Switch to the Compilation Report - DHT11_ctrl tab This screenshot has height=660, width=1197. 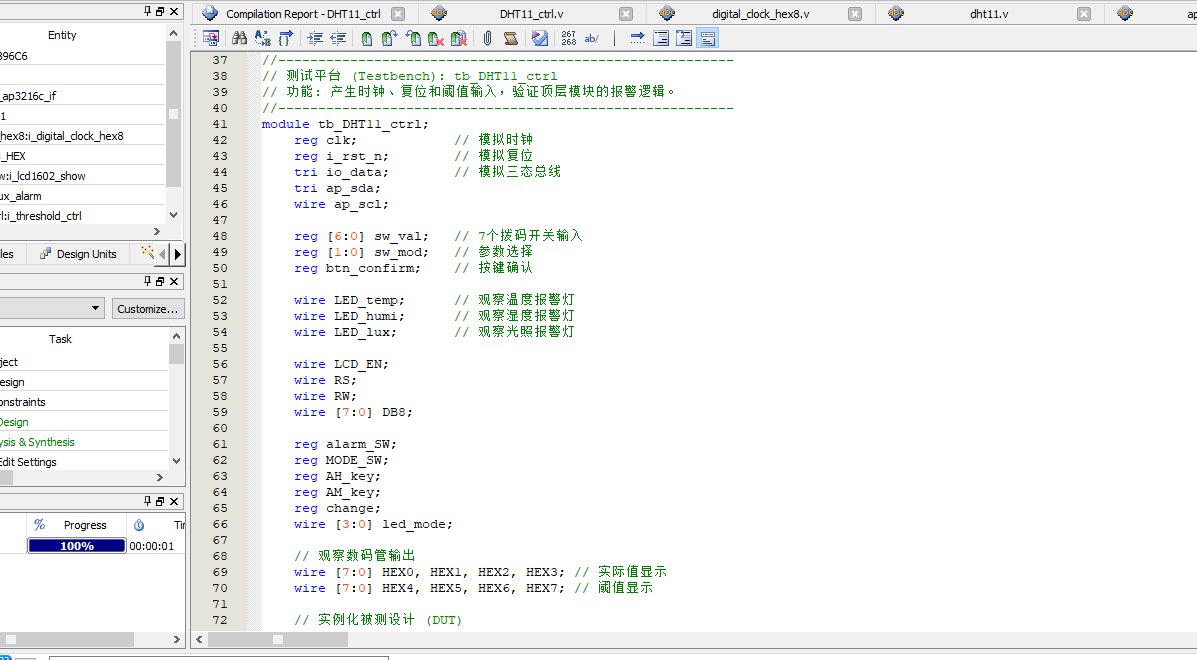point(304,14)
